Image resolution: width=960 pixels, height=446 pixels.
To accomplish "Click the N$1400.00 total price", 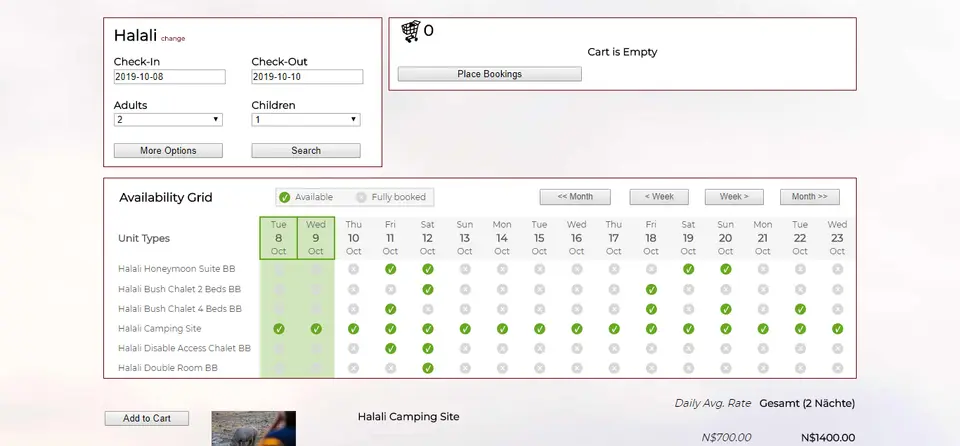I will tap(828, 437).
